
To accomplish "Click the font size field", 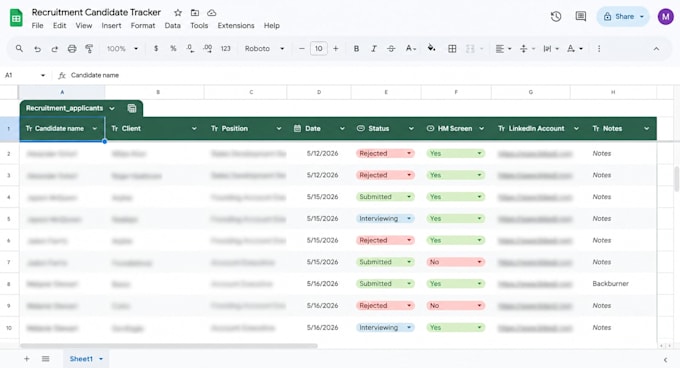I will click(x=318, y=49).
